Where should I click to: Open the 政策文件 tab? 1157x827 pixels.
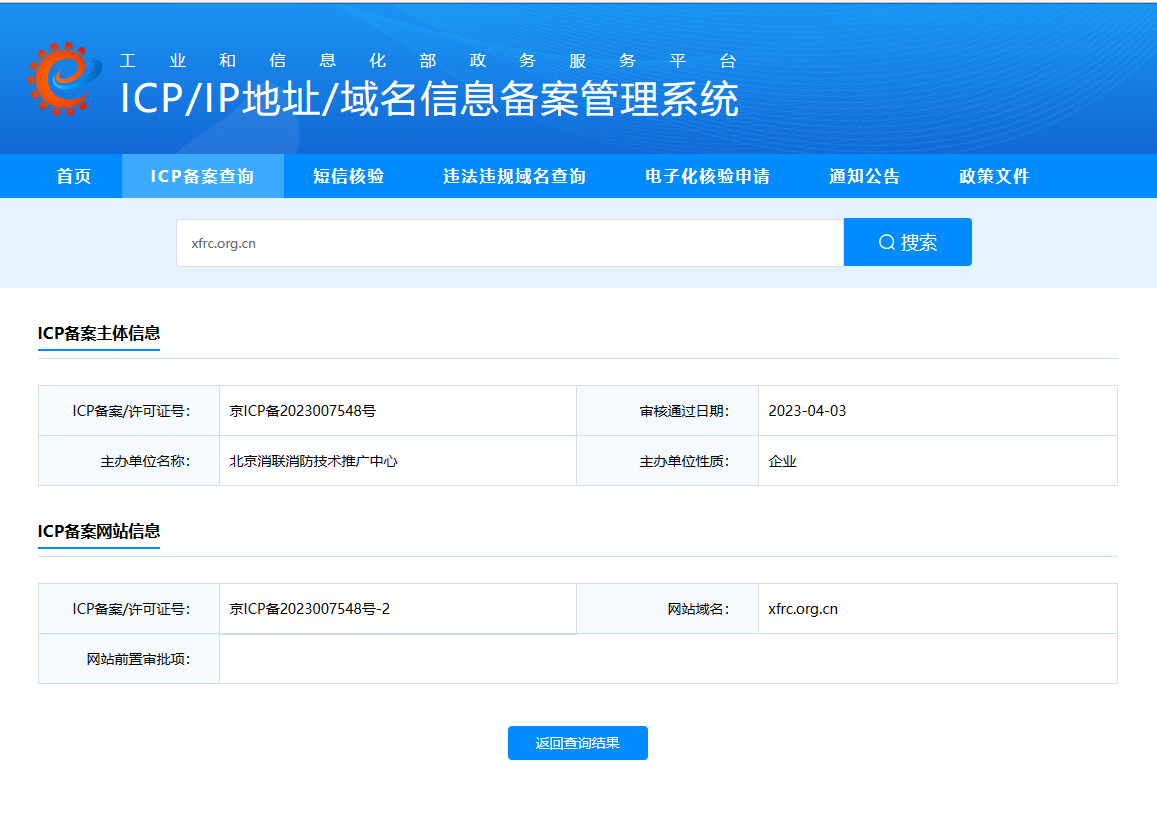(994, 176)
